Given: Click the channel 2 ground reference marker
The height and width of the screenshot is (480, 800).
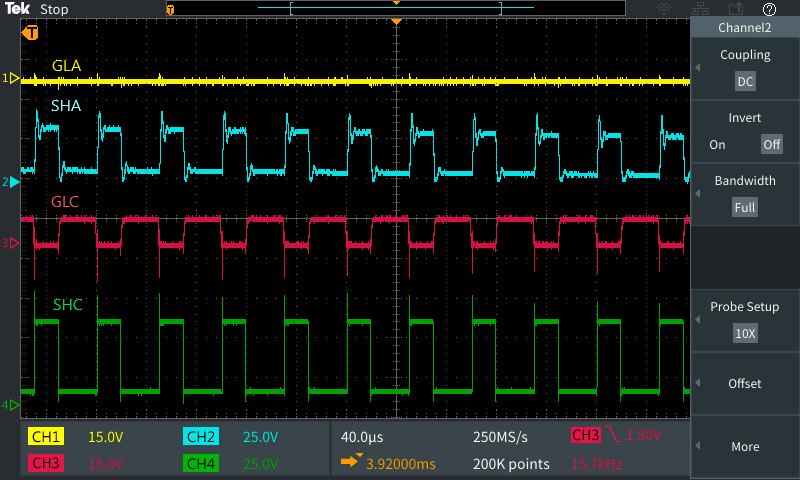Looking at the screenshot, I should pyautogui.click(x=11, y=182).
